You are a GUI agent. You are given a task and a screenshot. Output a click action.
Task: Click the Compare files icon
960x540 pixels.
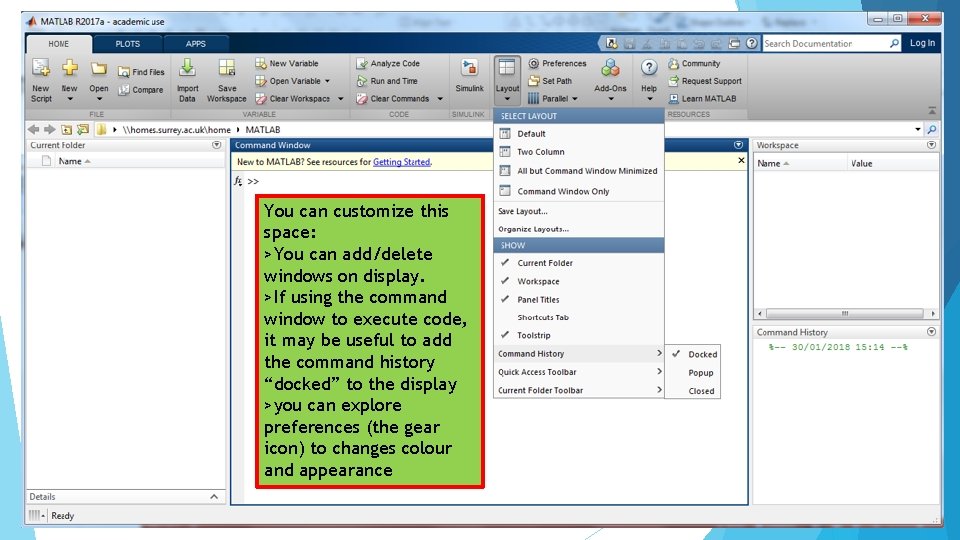coord(124,90)
